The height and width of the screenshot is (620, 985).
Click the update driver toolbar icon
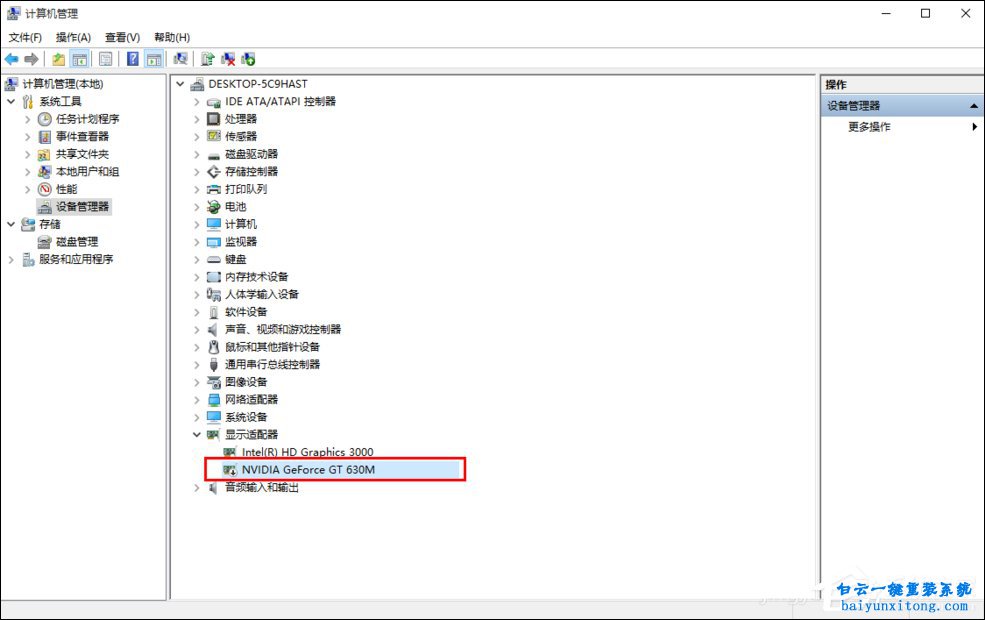[208, 59]
